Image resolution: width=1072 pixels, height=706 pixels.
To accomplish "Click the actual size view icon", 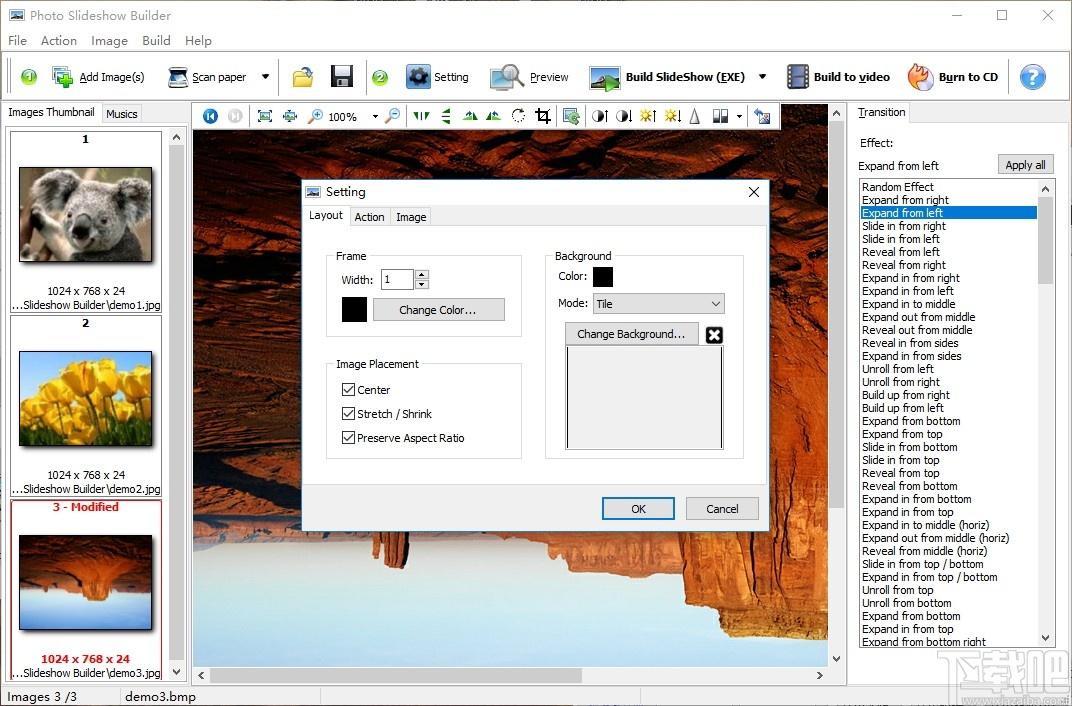I will click(290, 116).
